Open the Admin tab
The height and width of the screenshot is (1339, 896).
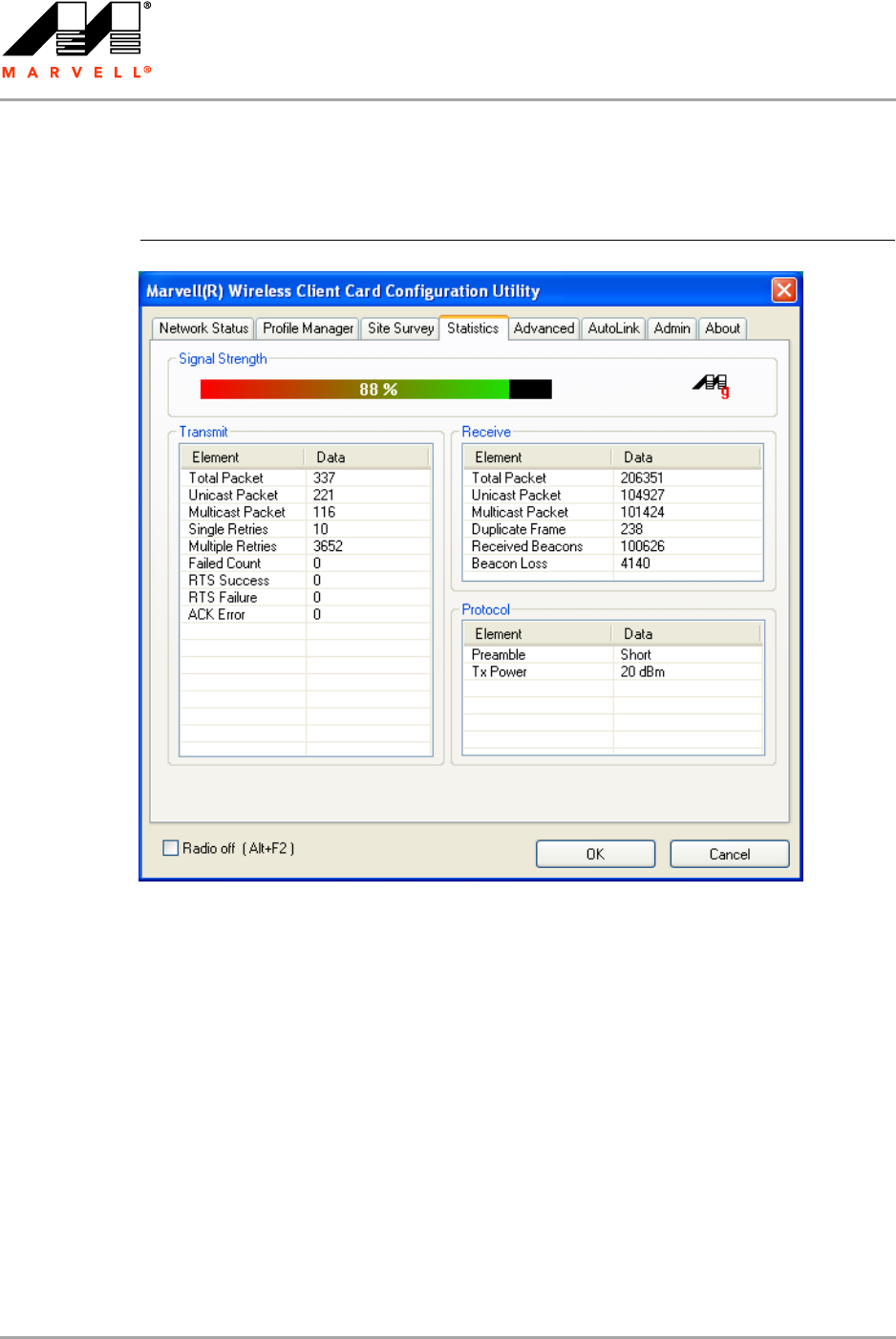pyautogui.click(x=672, y=329)
